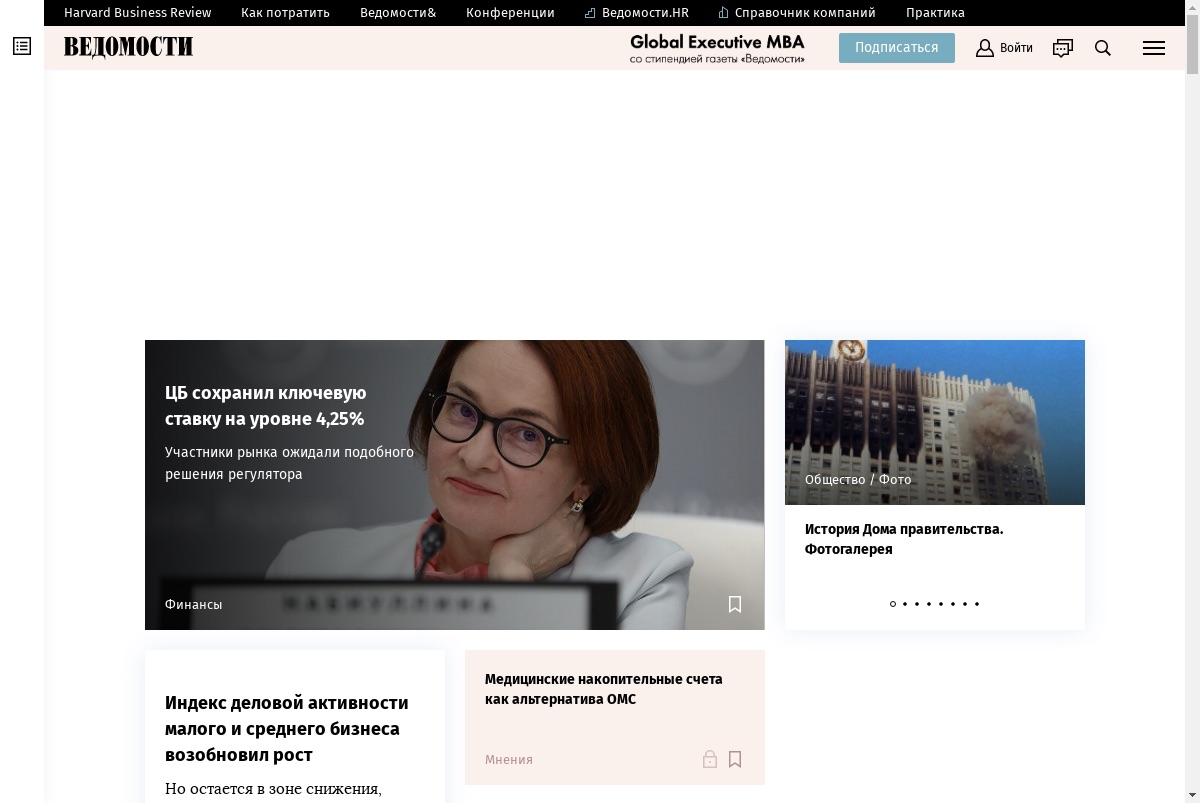Open Общество / Фото category label
Image resolution: width=1200 pixels, height=803 pixels.
[858, 480]
